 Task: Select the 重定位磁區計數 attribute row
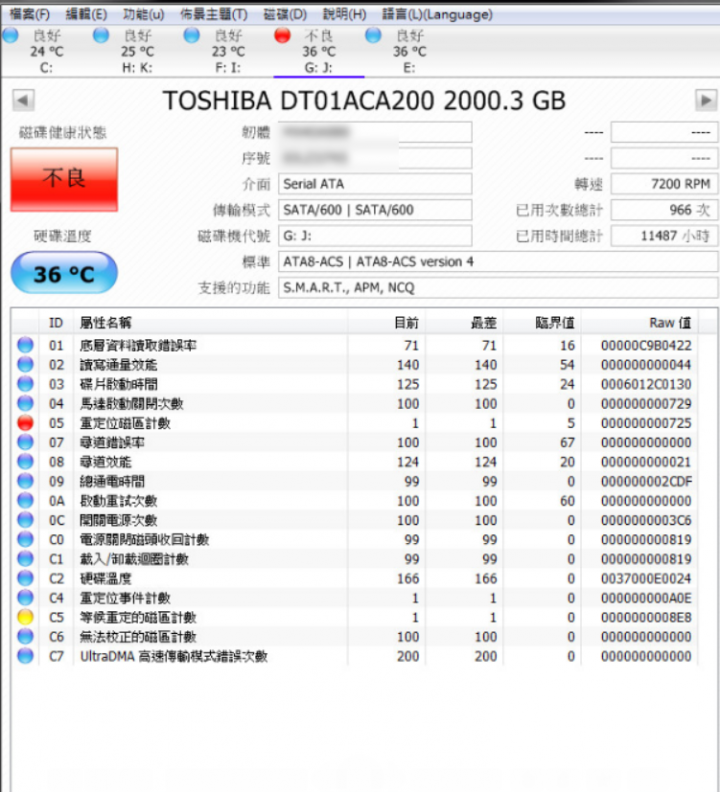tap(355, 423)
